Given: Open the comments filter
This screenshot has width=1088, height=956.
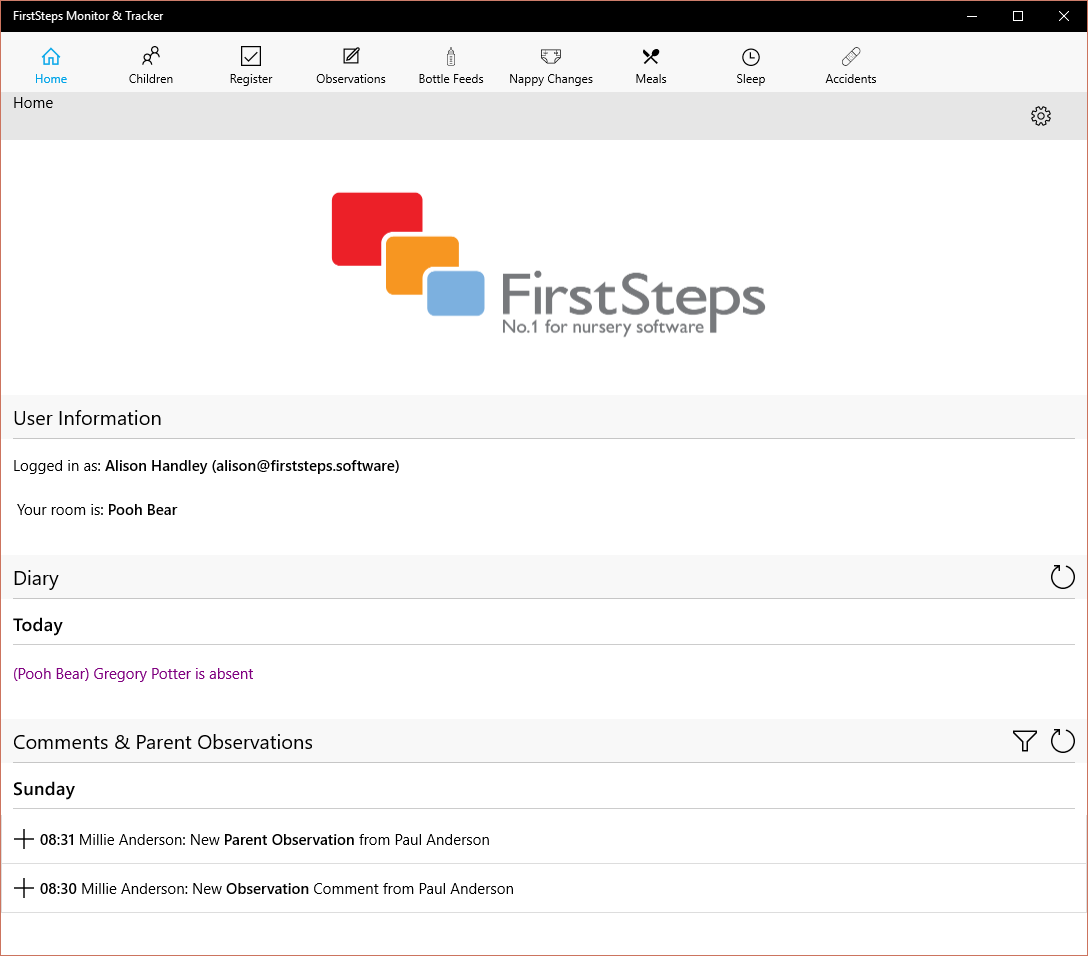Looking at the screenshot, I should click(x=1024, y=741).
